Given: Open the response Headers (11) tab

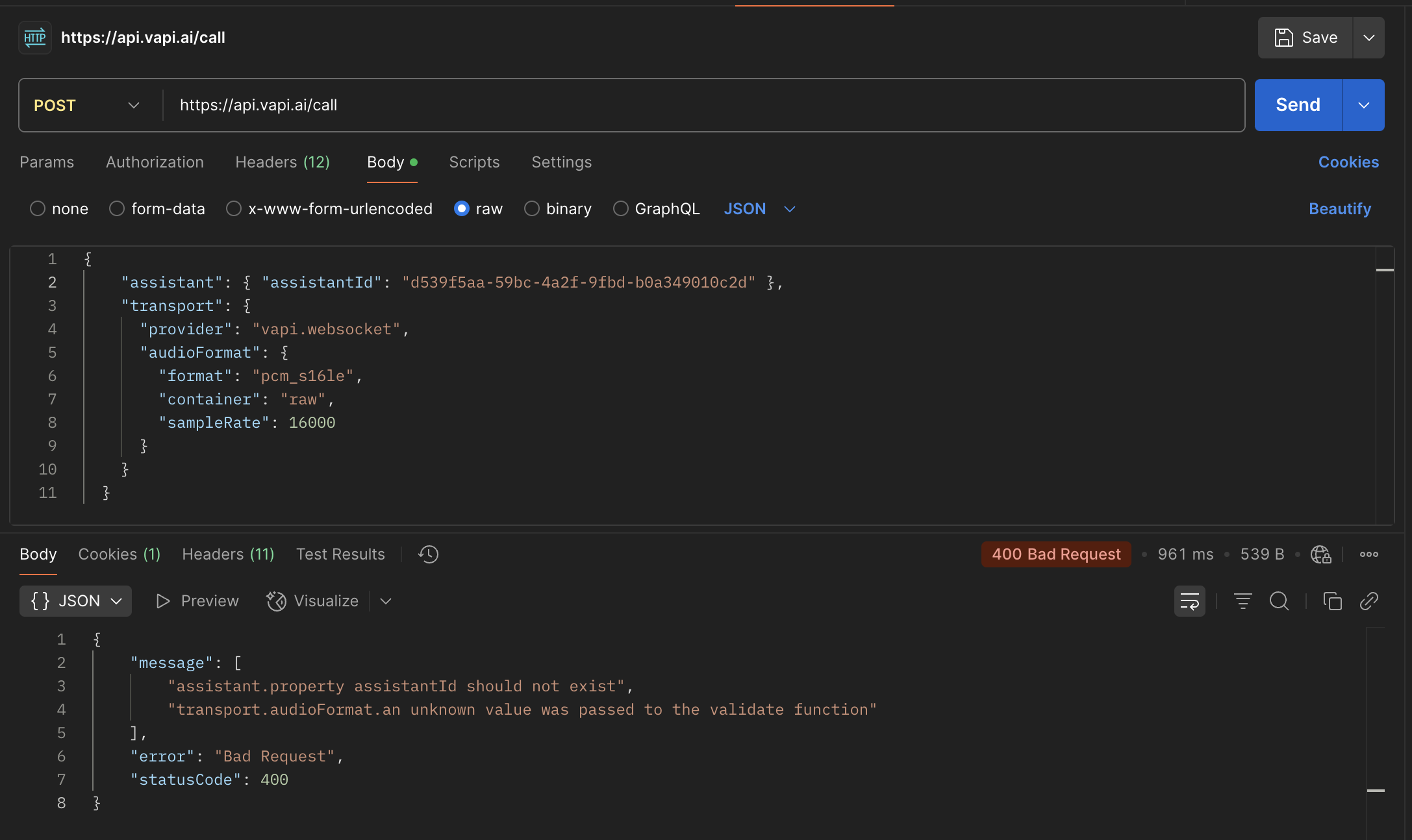Looking at the screenshot, I should coord(227,554).
